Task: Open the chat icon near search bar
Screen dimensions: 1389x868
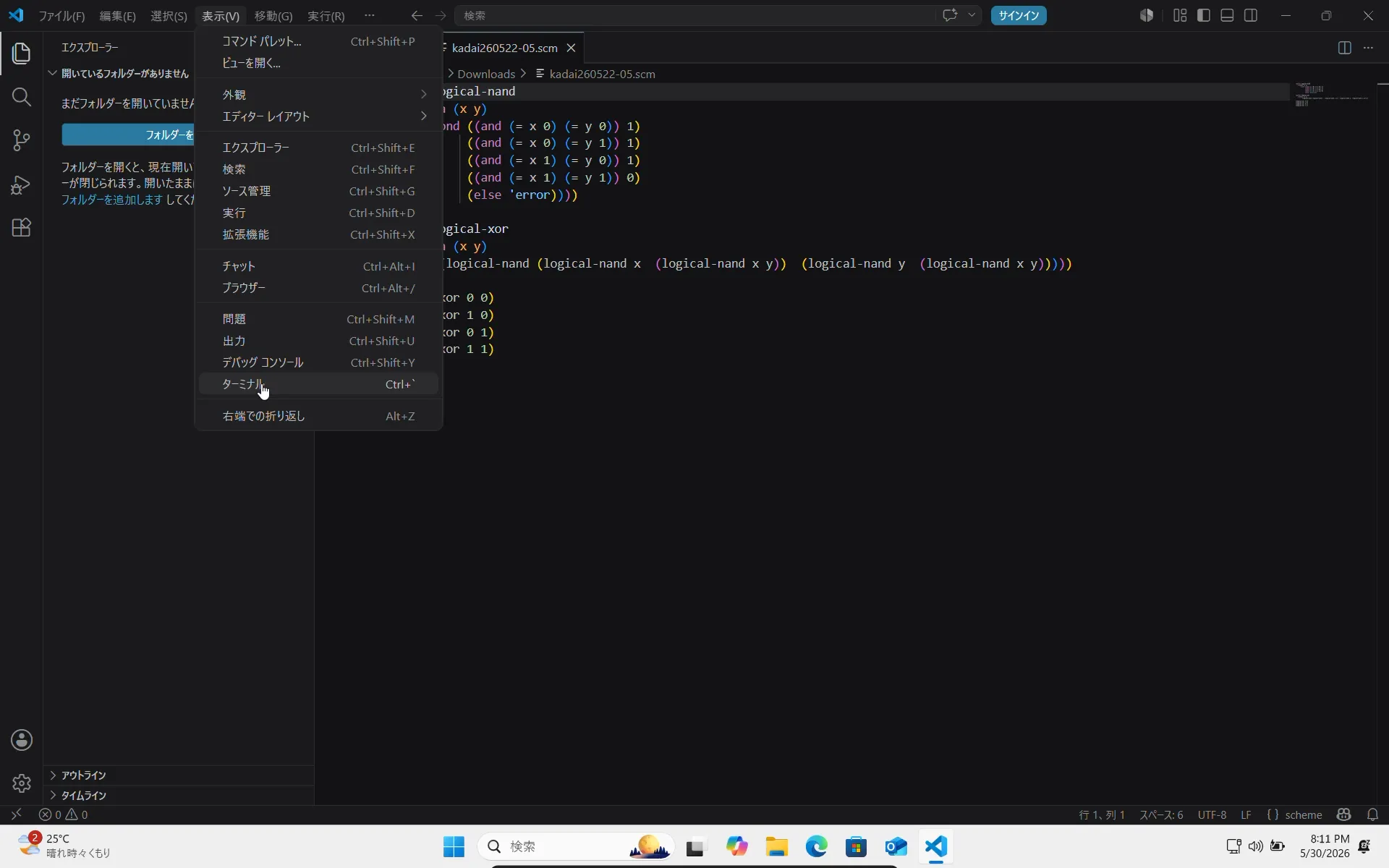Action: tap(950, 15)
